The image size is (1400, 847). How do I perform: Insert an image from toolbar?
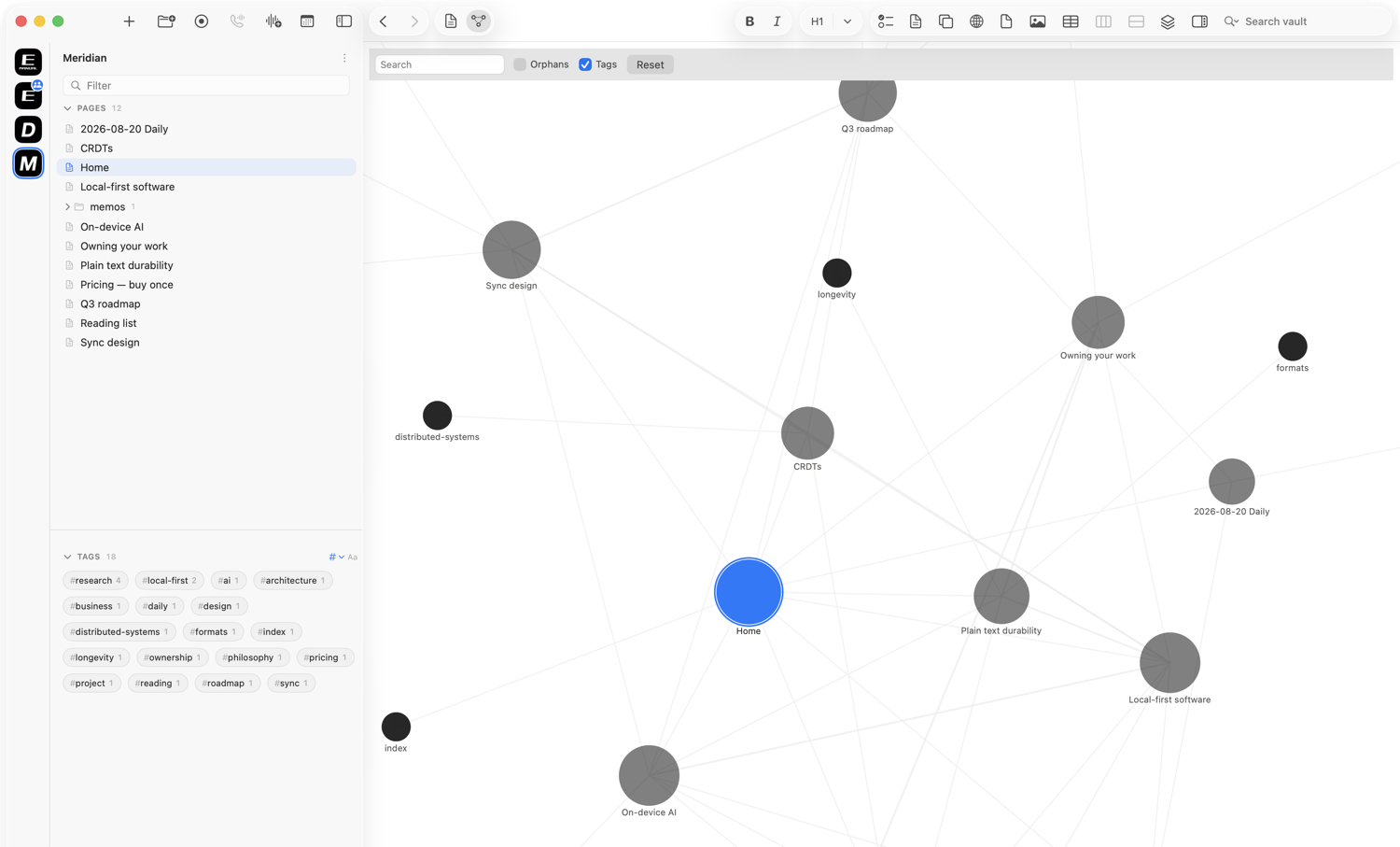[x=1038, y=21]
